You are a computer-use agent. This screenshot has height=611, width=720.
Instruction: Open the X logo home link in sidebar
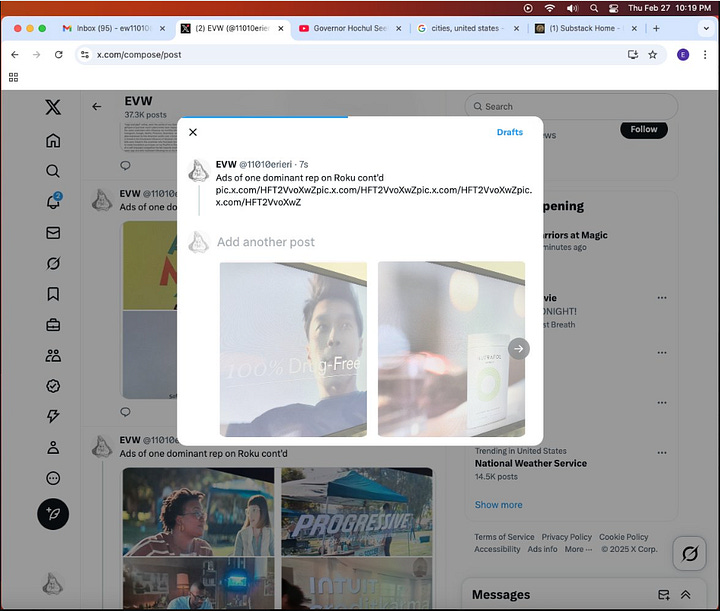[x=53, y=107]
